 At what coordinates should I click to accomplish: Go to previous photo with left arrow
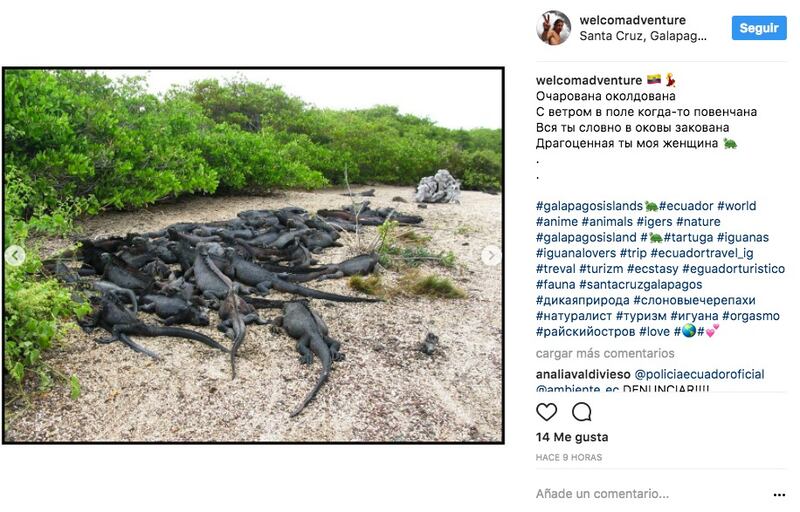[15, 255]
